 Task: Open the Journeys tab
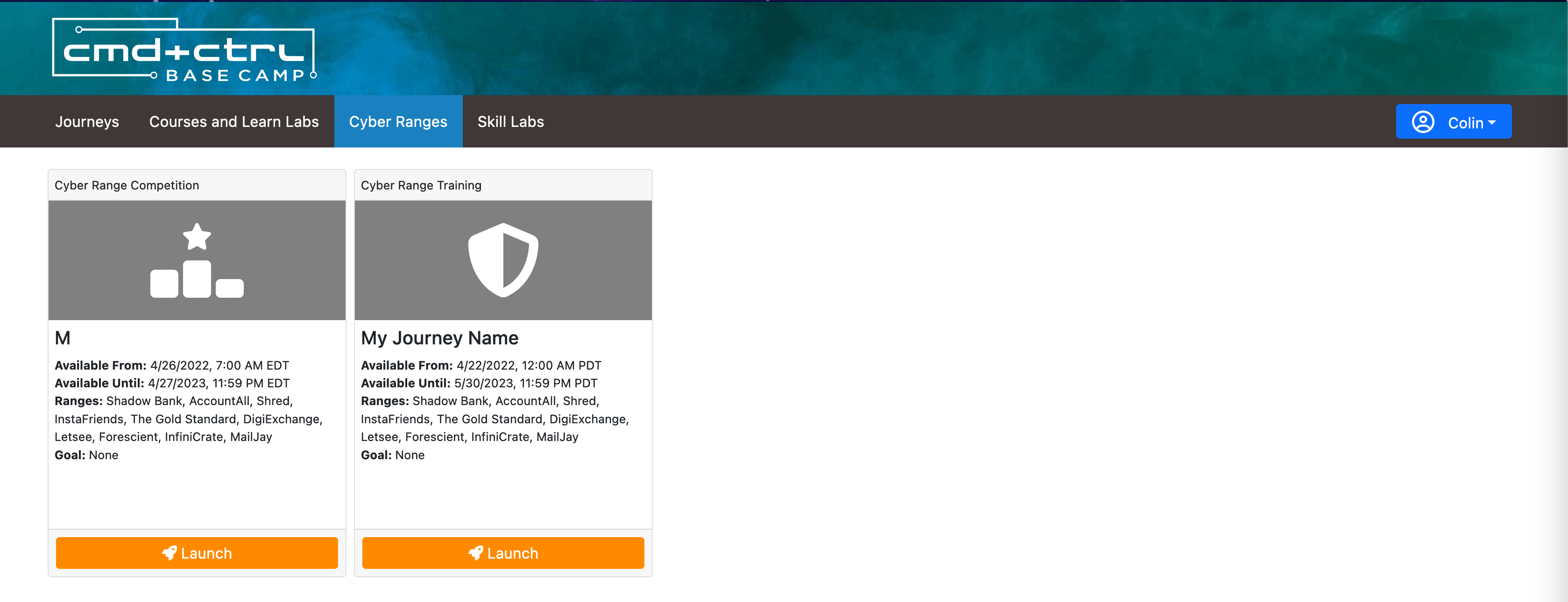coord(87,122)
